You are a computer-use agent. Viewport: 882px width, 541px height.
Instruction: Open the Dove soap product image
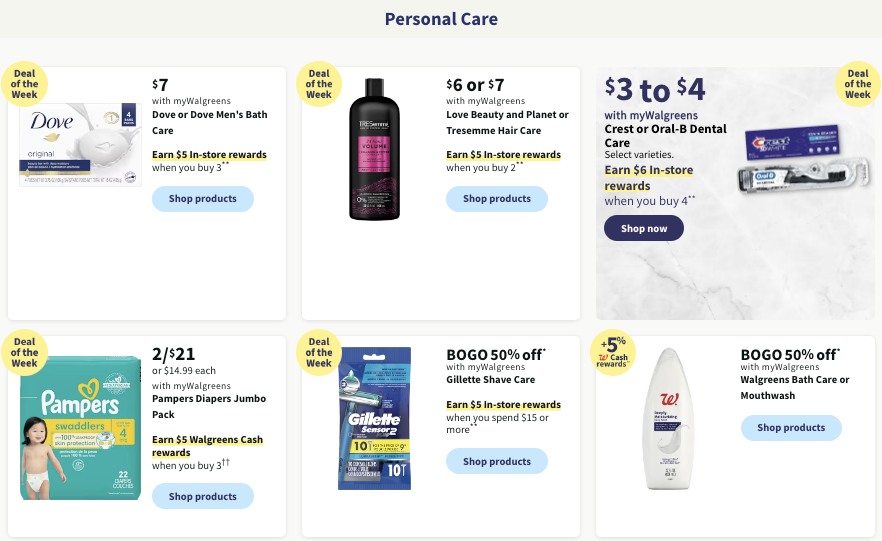coord(80,145)
